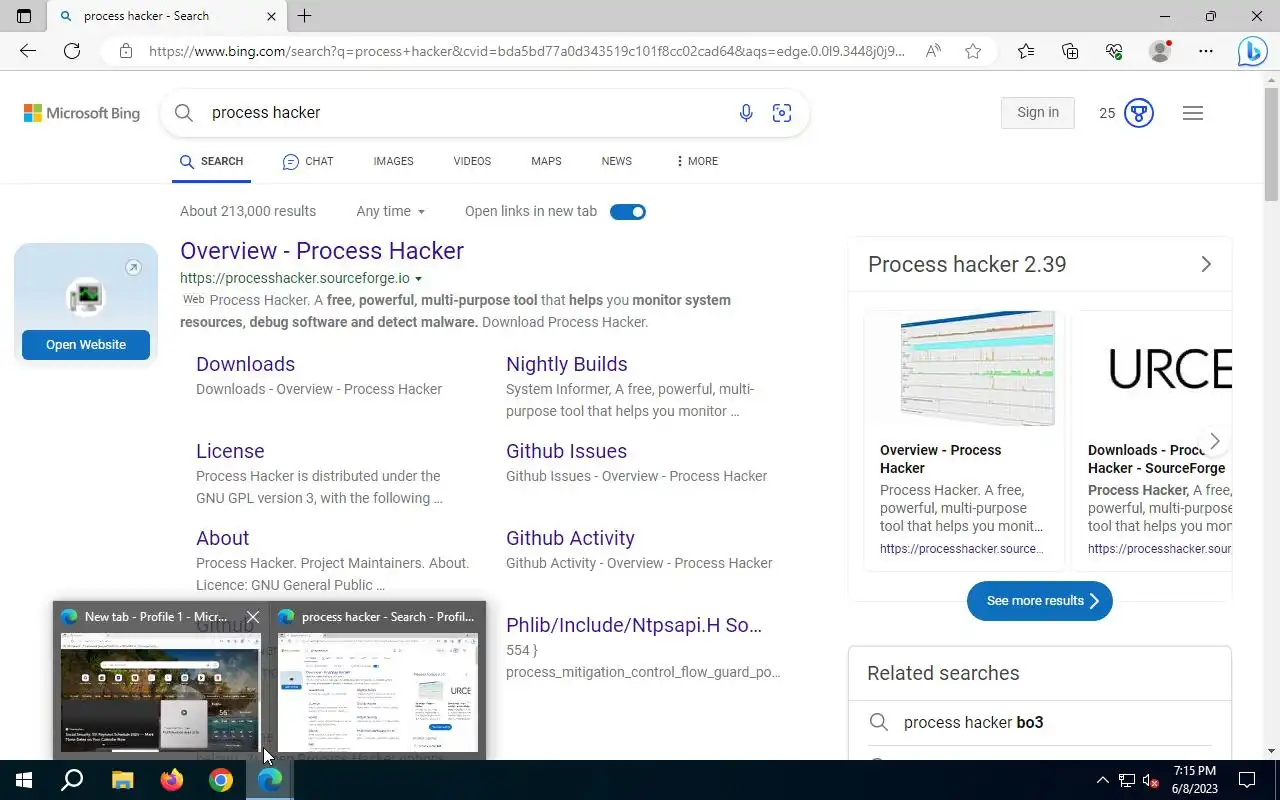Toggle Open links in new tab switch

[x=628, y=212]
